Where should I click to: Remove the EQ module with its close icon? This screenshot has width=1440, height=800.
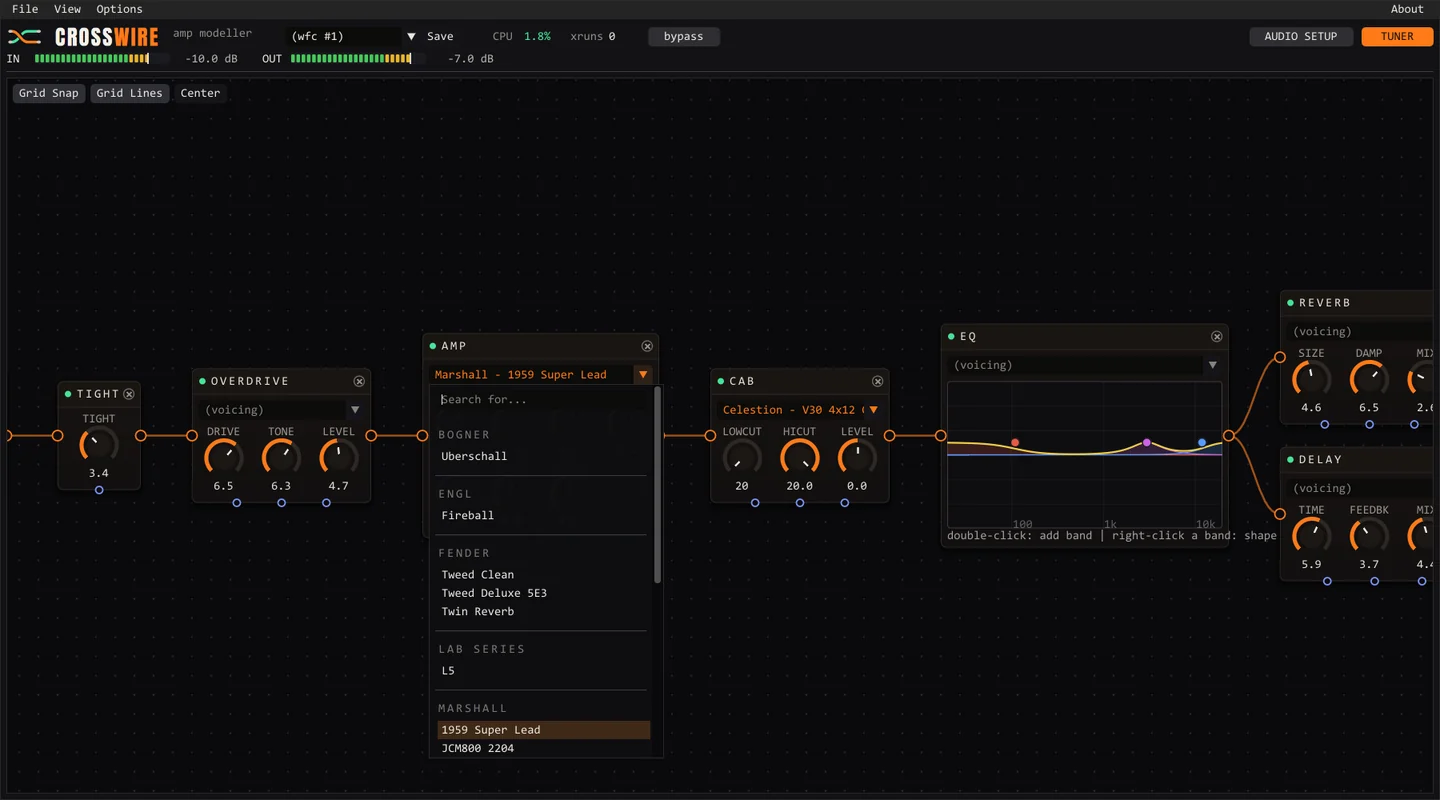click(1216, 337)
